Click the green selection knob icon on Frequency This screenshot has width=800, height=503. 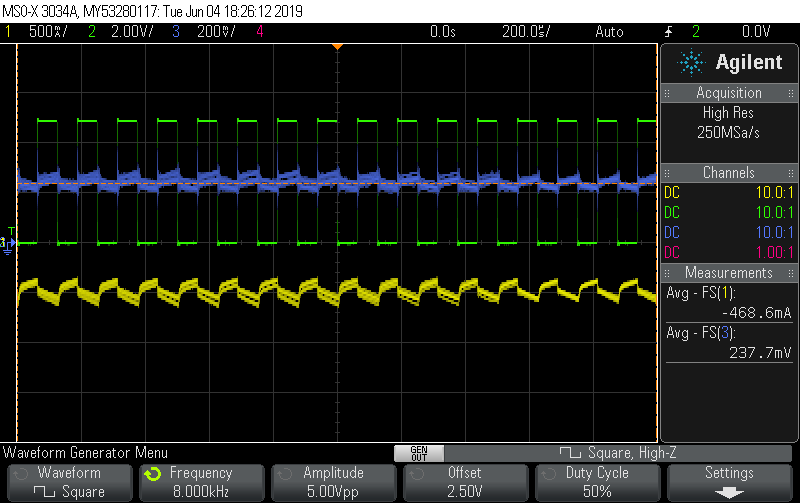click(x=152, y=473)
